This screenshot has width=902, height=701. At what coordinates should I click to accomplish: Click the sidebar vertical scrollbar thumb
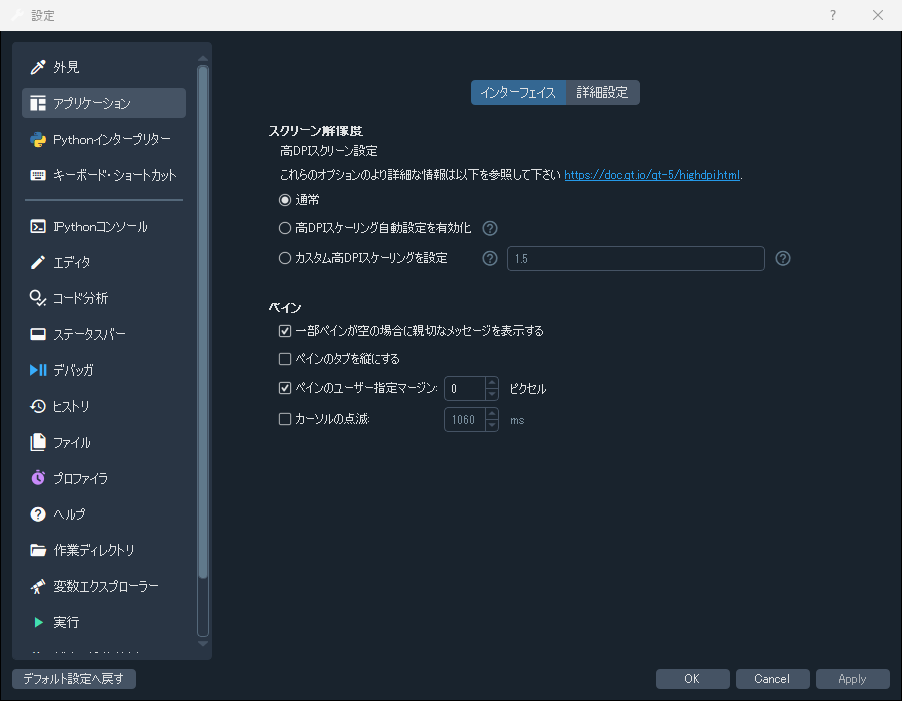[202, 322]
